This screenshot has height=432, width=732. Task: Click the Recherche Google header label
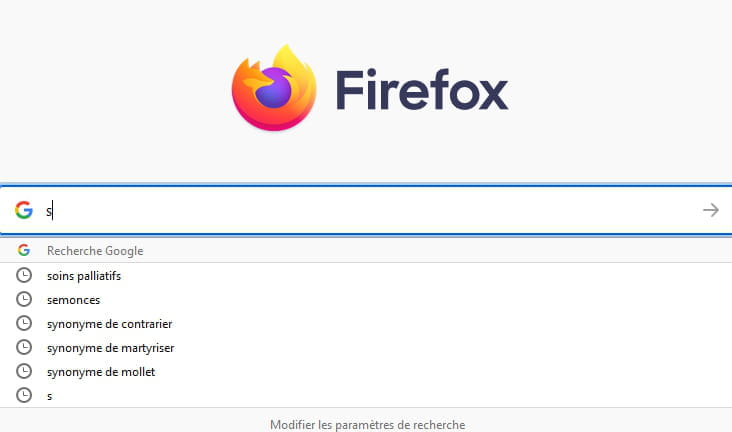(95, 251)
